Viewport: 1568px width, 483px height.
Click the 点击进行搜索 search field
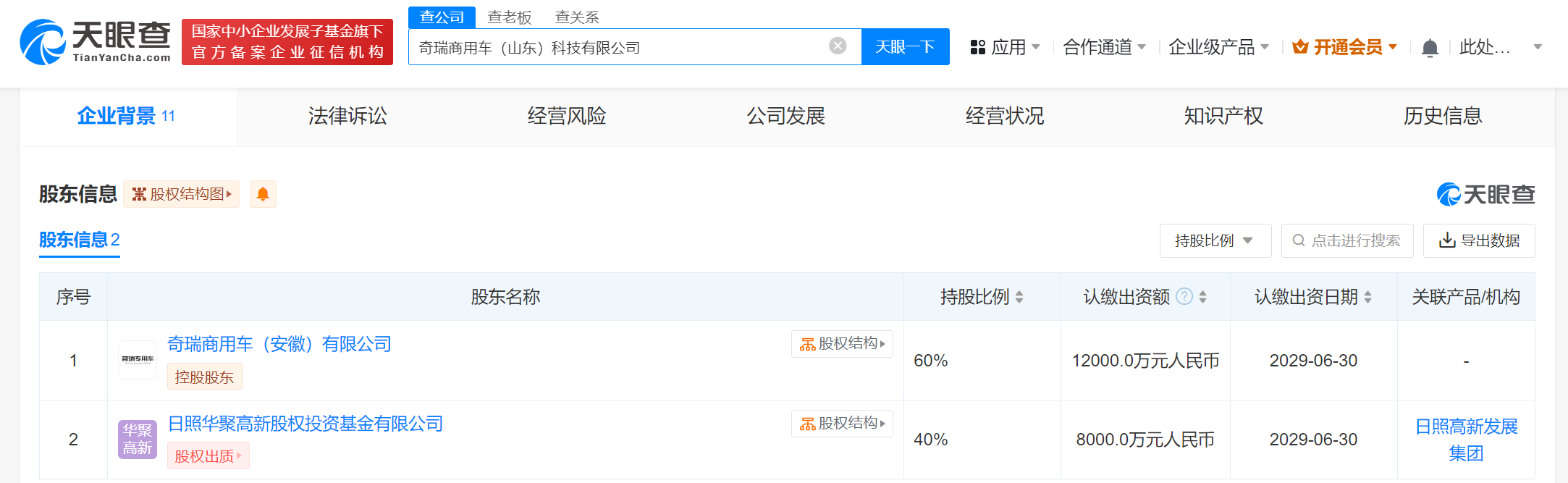tap(1347, 240)
